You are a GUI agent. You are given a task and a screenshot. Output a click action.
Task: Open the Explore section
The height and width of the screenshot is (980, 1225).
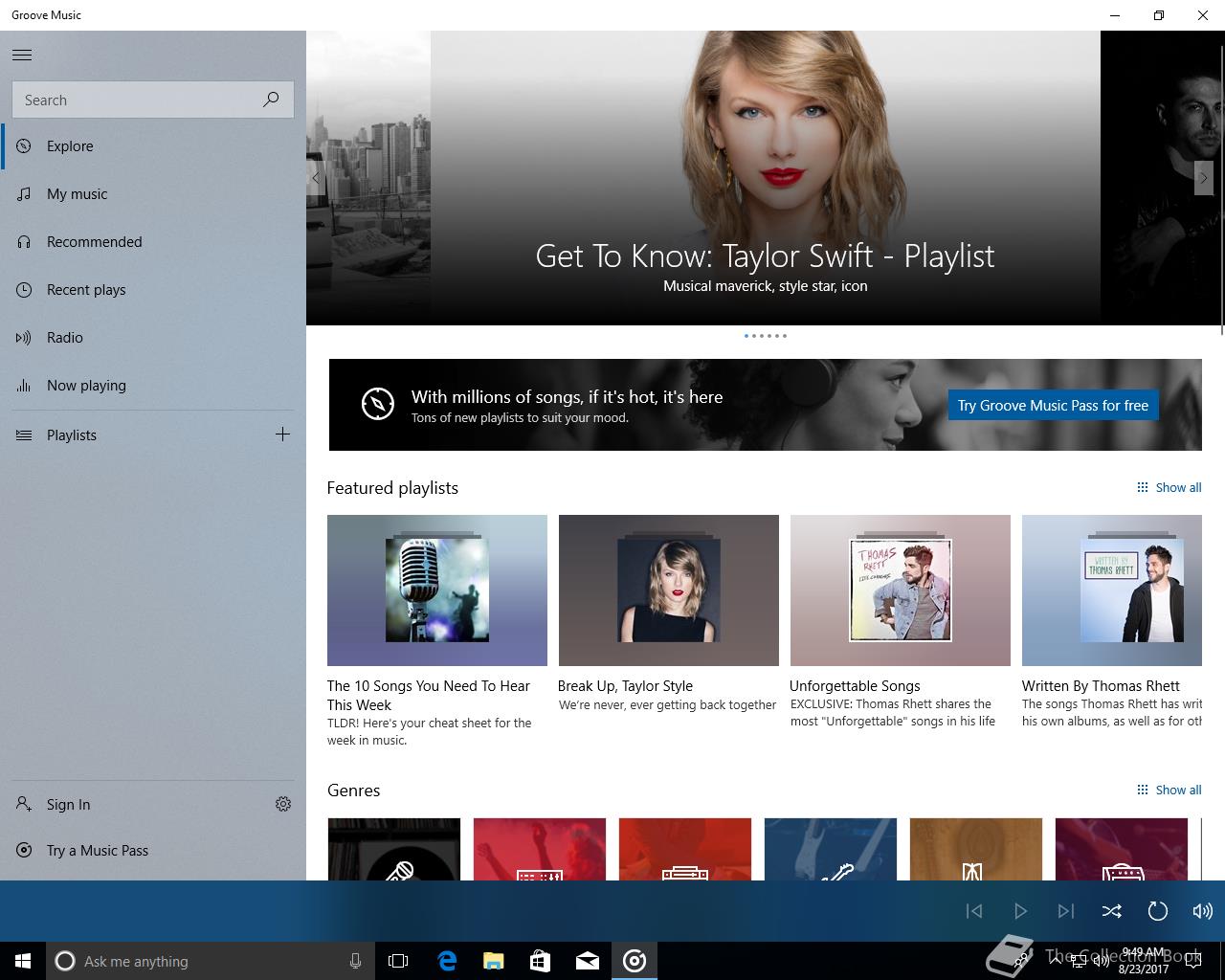click(x=153, y=146)
